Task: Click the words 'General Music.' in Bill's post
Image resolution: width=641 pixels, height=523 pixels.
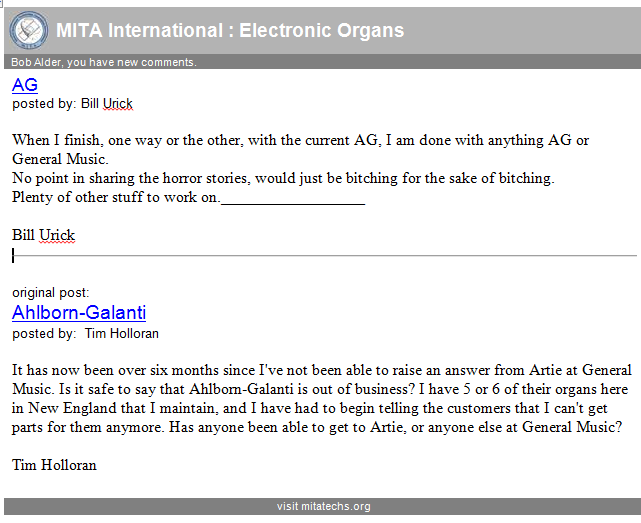Action: tap(61, 159)
